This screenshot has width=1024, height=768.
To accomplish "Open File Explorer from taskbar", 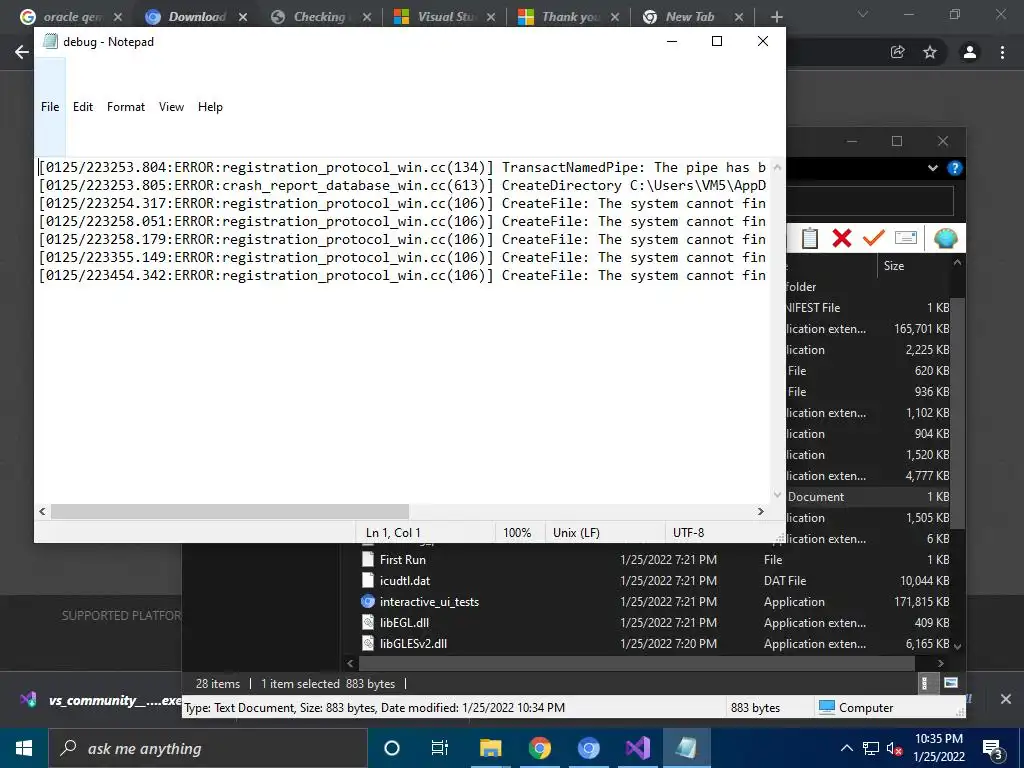I will point(490,748).
